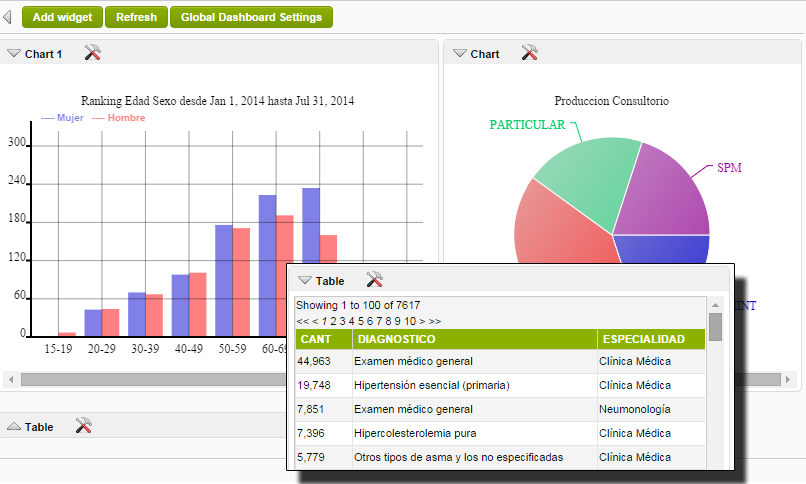Open Global Dashboard Settings
This screenshot has width=806, height=484.
(251, 17)
